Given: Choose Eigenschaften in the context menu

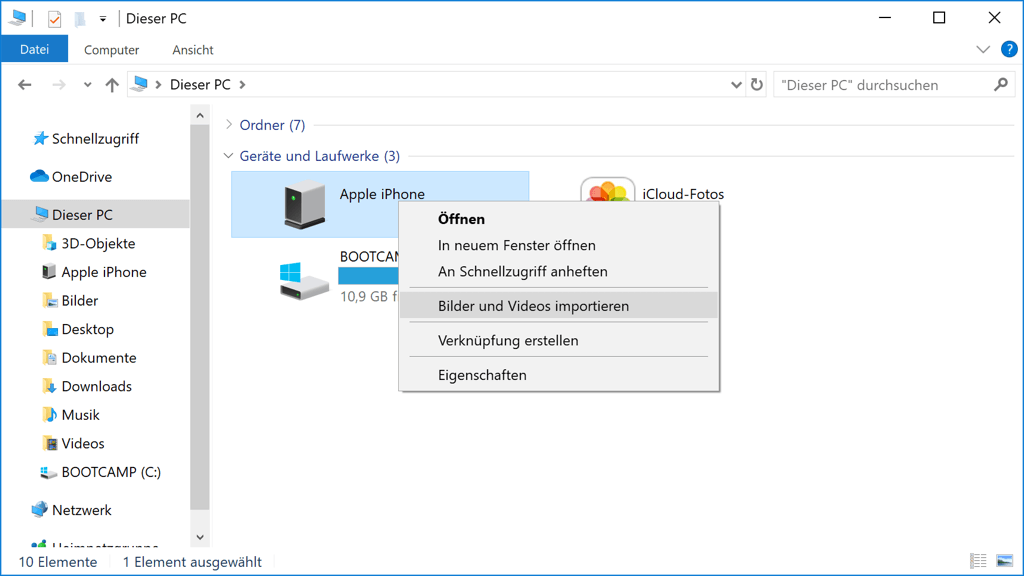Looking at the screenshot, I should point(559,375).
